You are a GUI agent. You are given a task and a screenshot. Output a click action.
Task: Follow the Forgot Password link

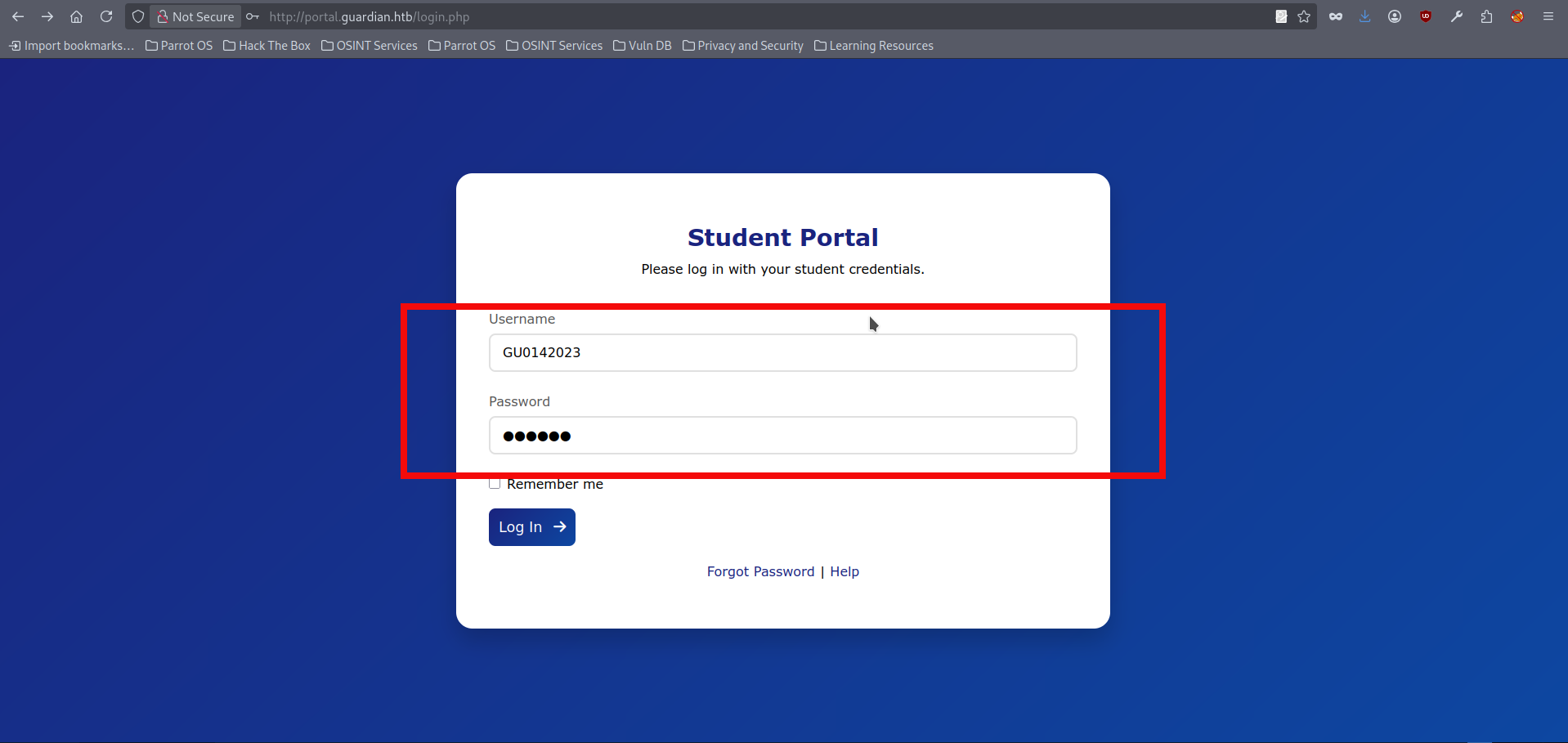click(x=760, y=571)
